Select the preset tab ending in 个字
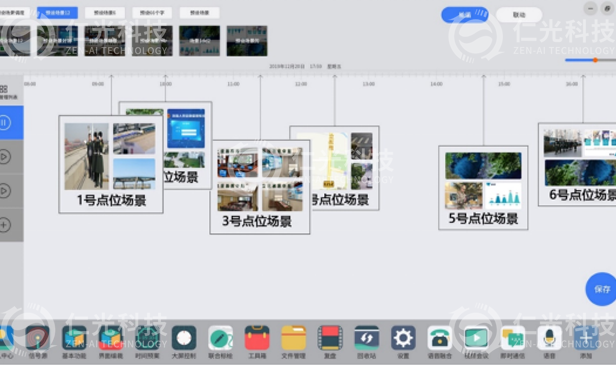This screenshot has width=616, height=366. pos(152,13)
